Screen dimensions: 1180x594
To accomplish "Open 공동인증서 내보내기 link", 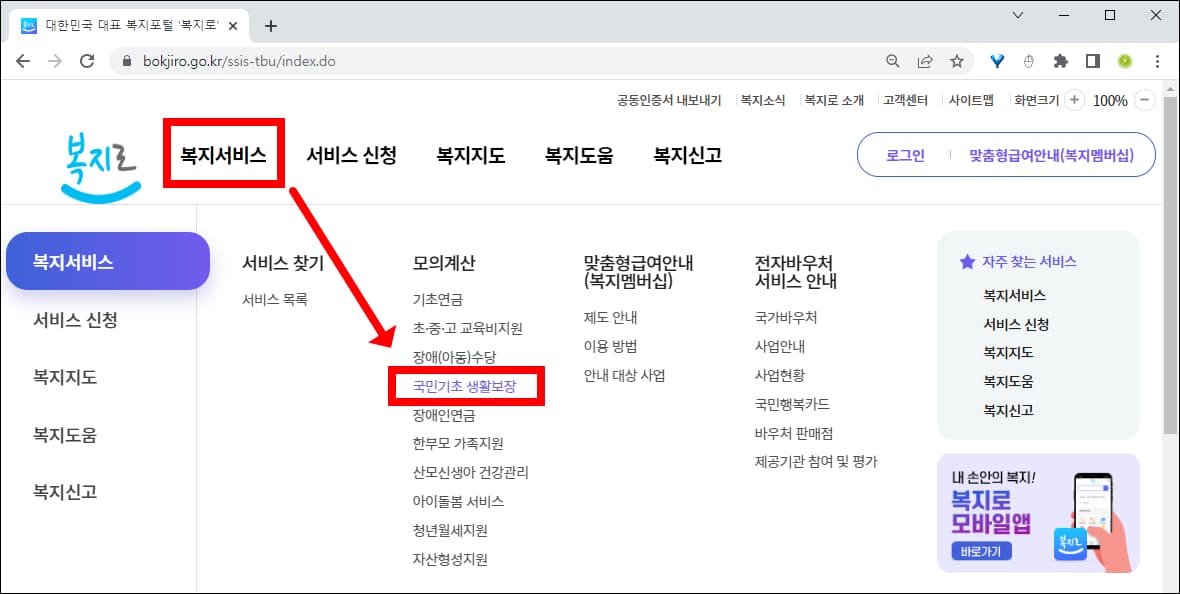I will (x=669, y=100).
